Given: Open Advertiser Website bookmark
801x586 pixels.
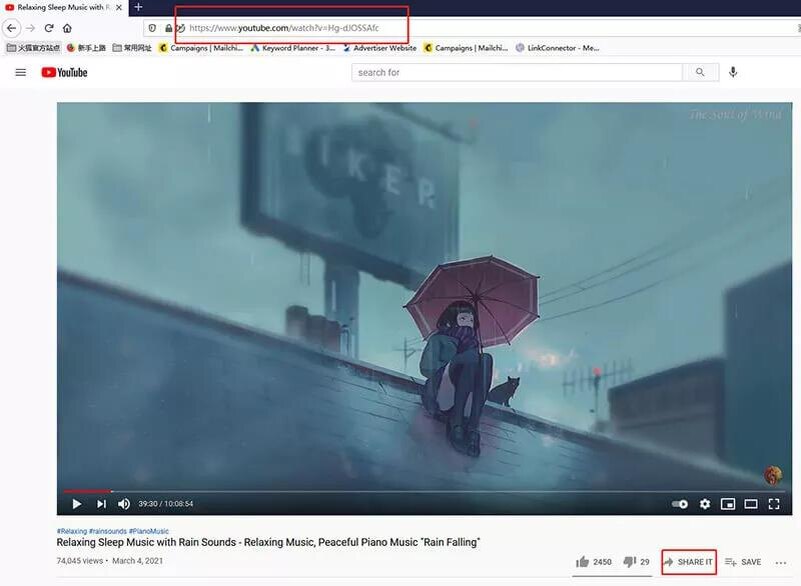Looking at the screenshot, I should click(x=380, y=48).
